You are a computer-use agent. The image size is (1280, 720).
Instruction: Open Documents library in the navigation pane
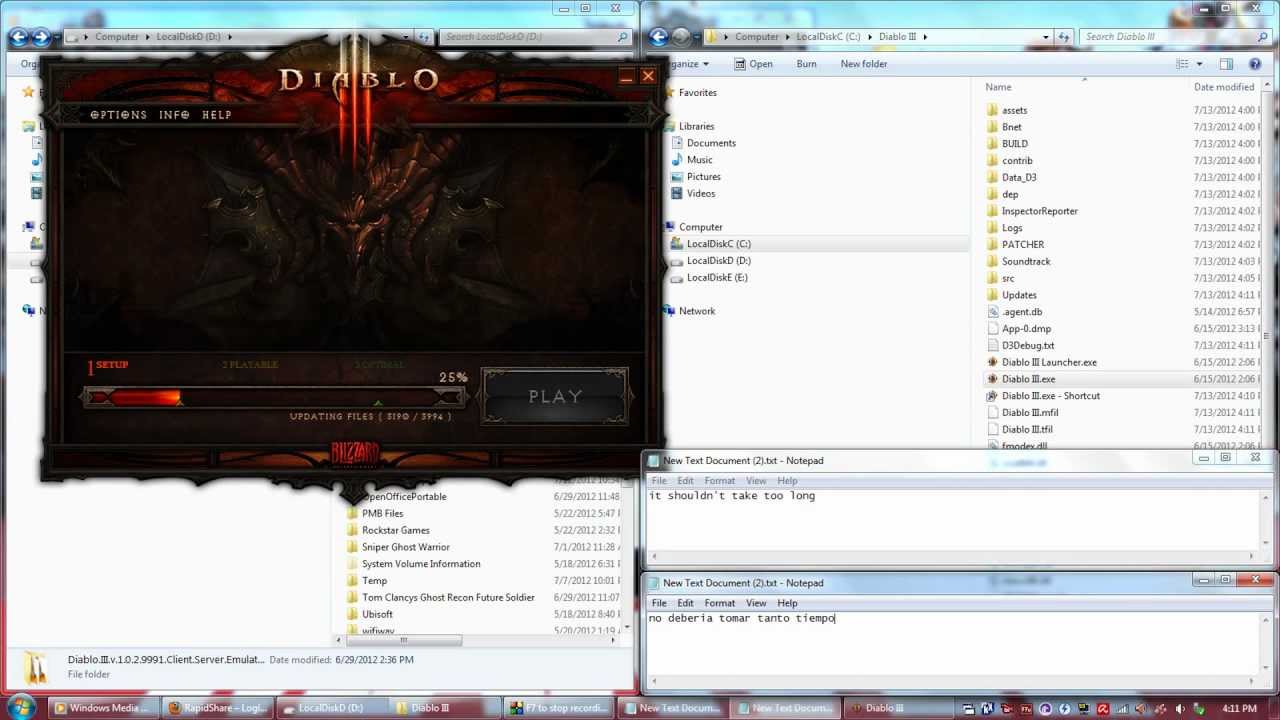pyautogui.click(x=711, y=143)
